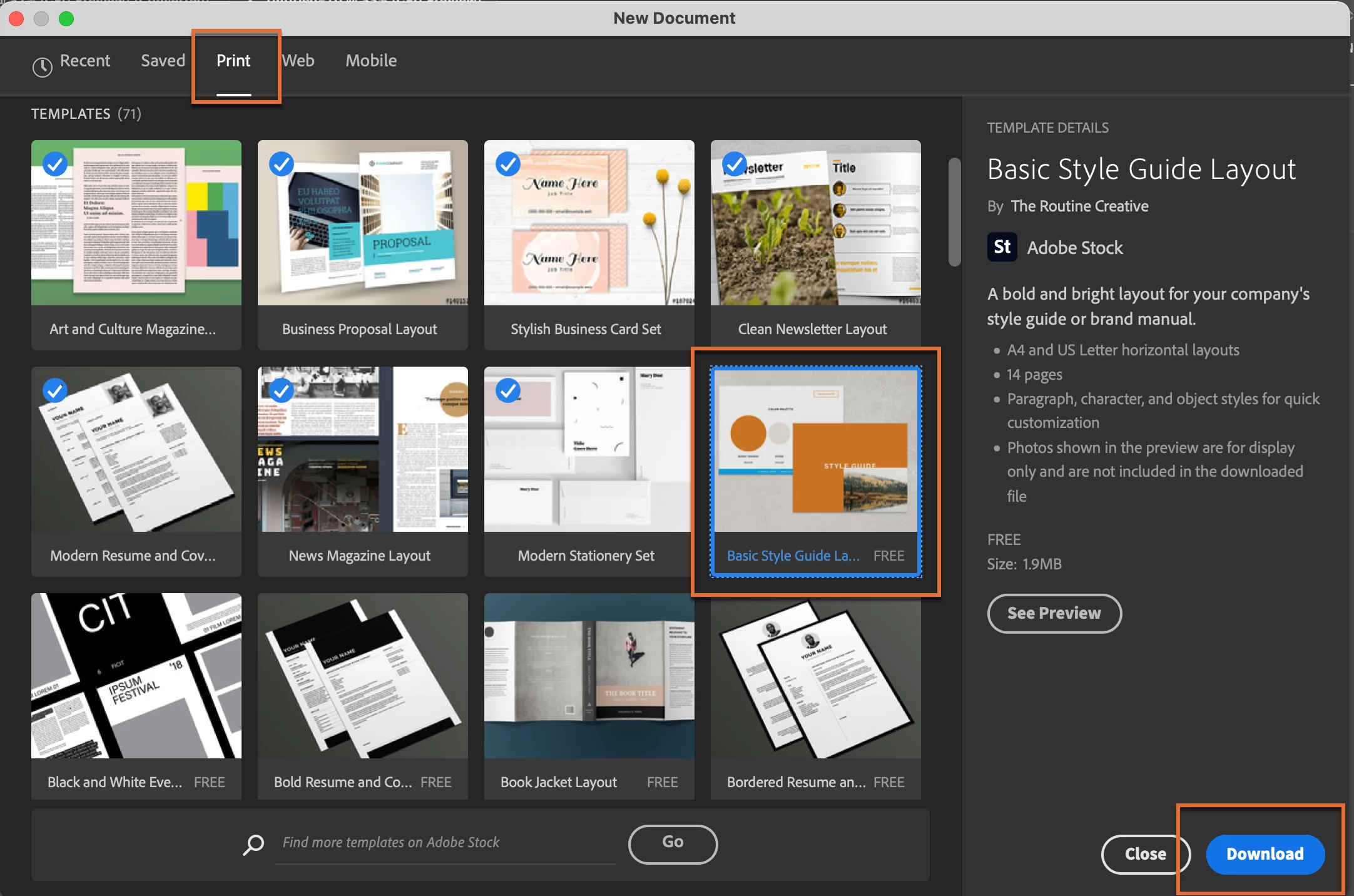Click the Go search button
This screenshot has height=896, width=1354.
[x=673, y=843]
